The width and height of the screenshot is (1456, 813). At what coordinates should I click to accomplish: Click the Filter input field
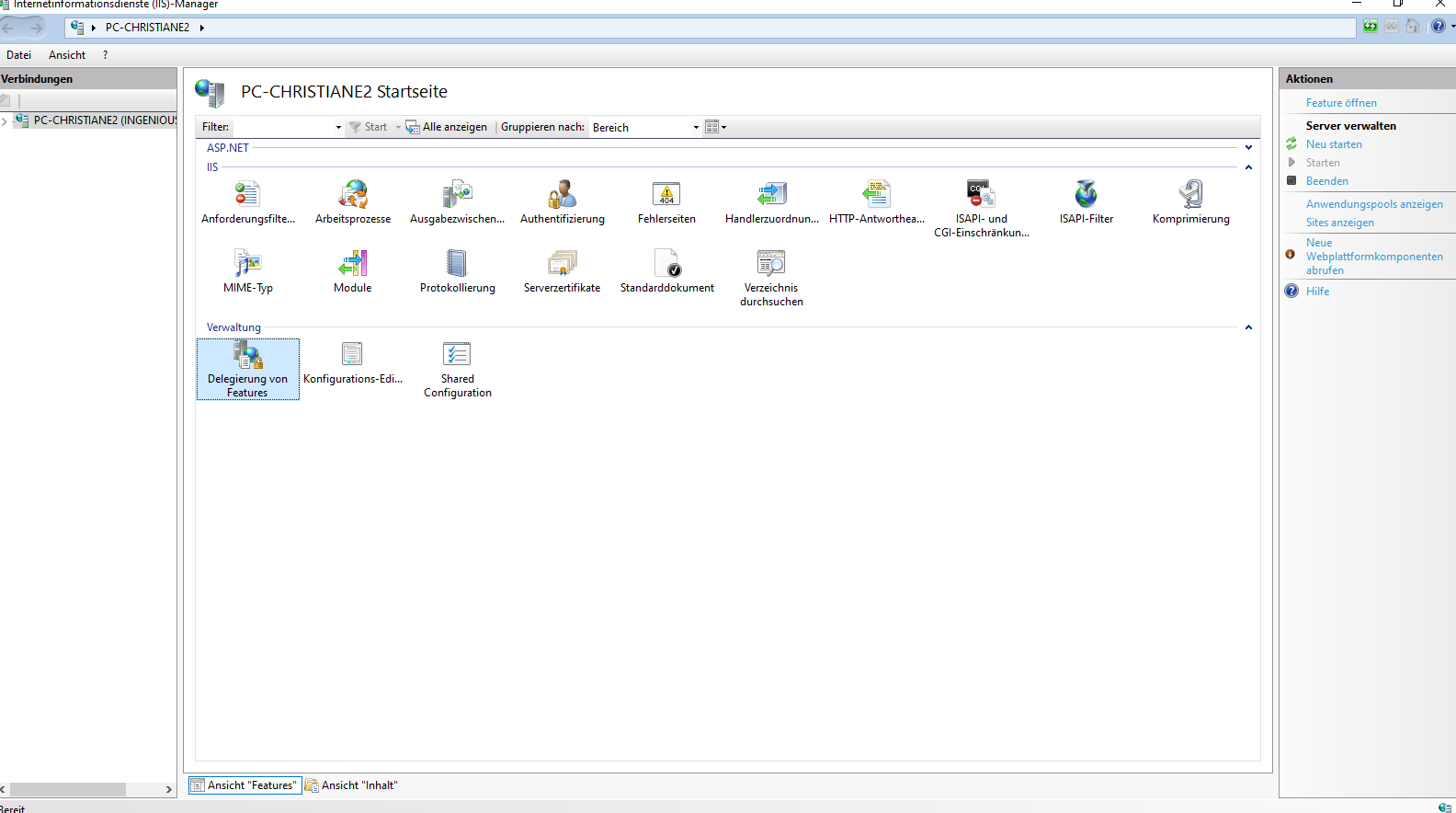click(283, 128)
